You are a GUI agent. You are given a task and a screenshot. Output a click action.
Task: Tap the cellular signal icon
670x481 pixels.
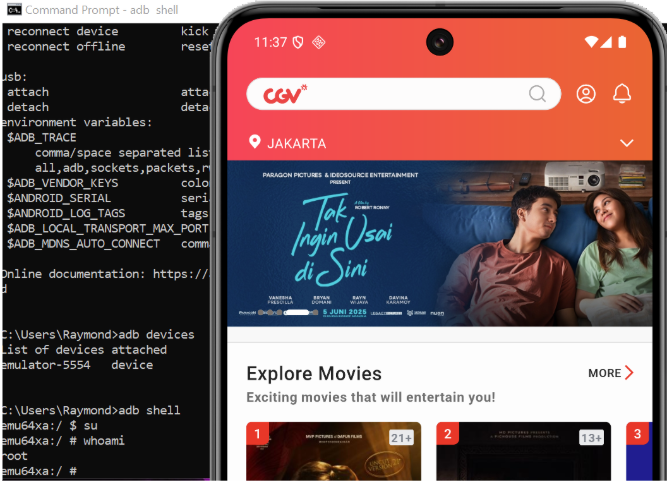(606, 42)
